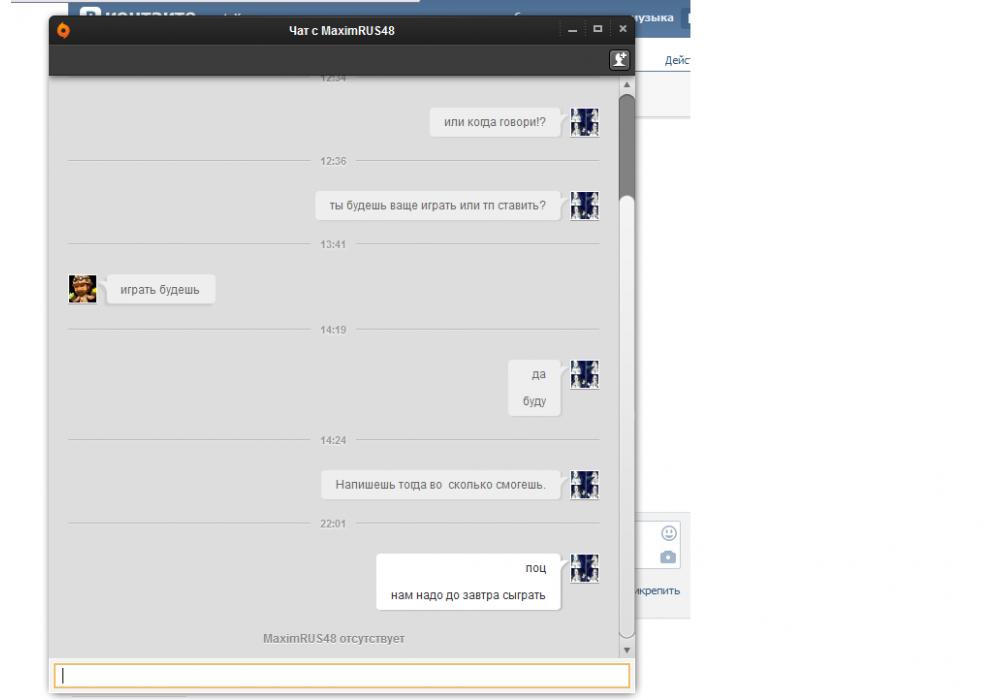Click the avatar next to "или когда говори!?"
The height and width of the screenshot is (700, 1000).
[584, 122]
